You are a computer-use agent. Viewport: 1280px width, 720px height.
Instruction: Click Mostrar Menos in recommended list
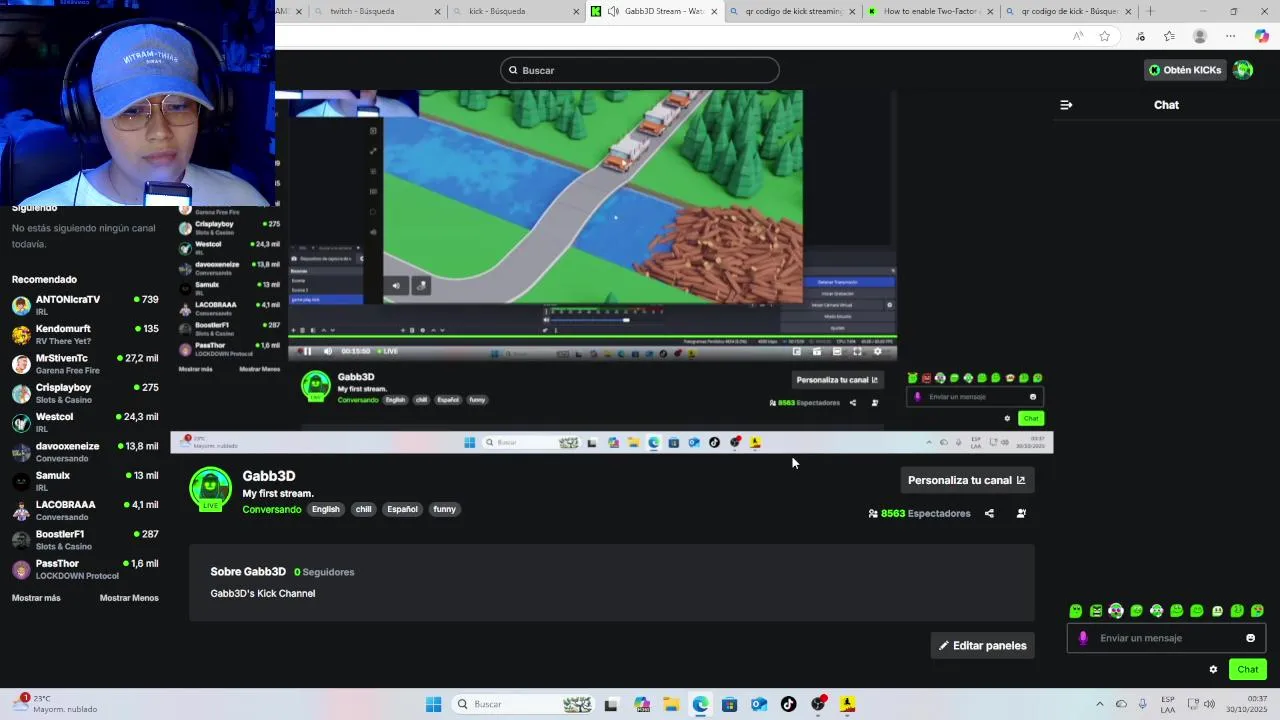[129, 598]
